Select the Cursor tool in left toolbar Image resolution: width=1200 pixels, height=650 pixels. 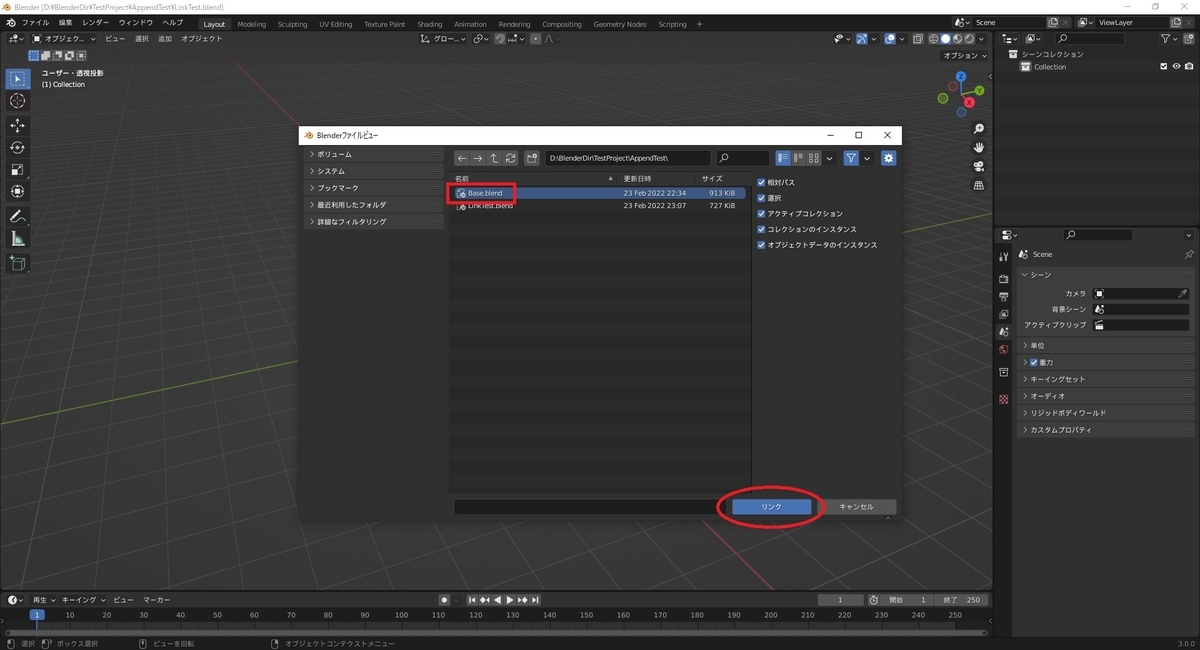17,101
